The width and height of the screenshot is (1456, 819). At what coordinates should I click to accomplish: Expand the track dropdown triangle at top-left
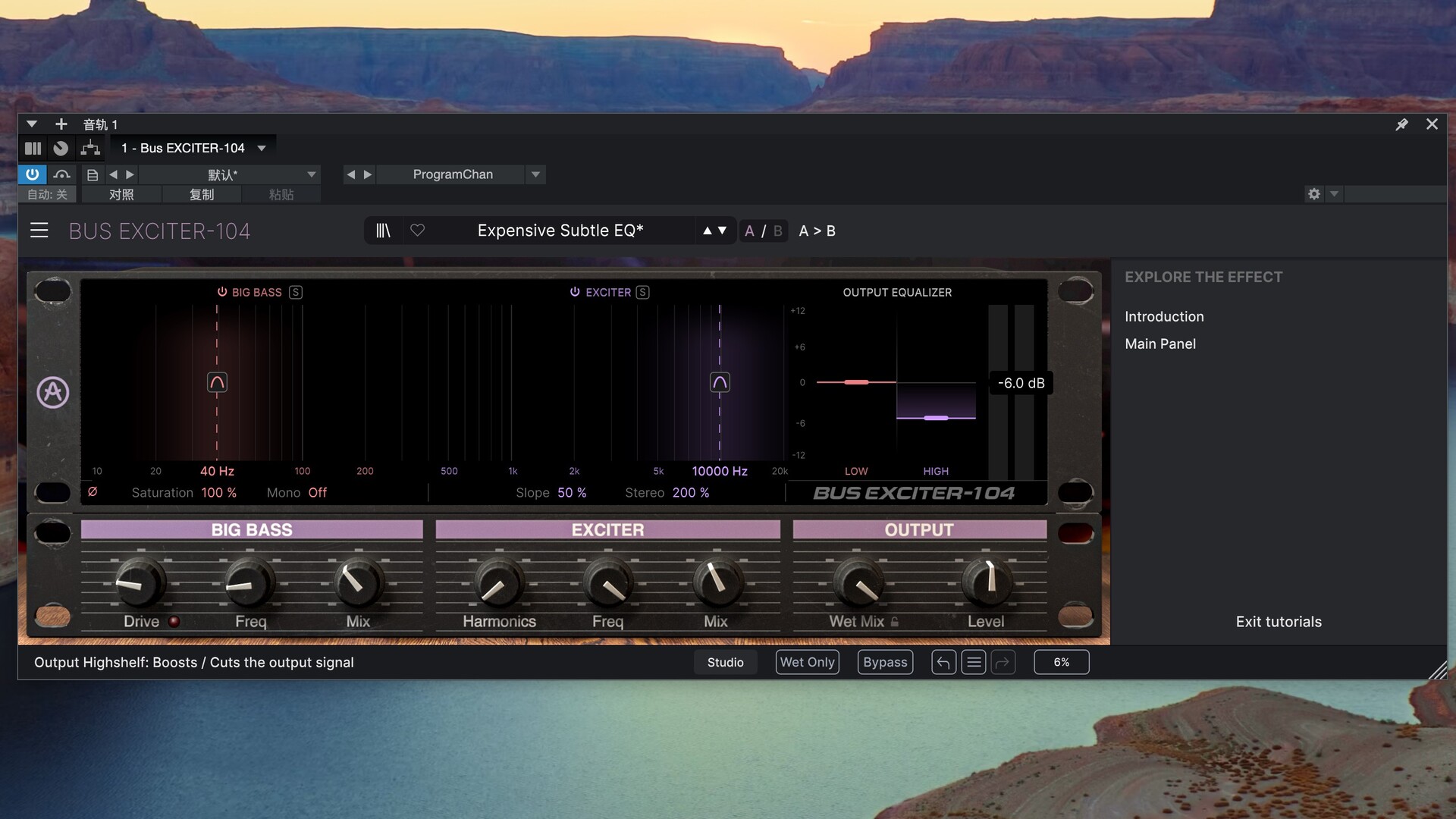point(31,124)
